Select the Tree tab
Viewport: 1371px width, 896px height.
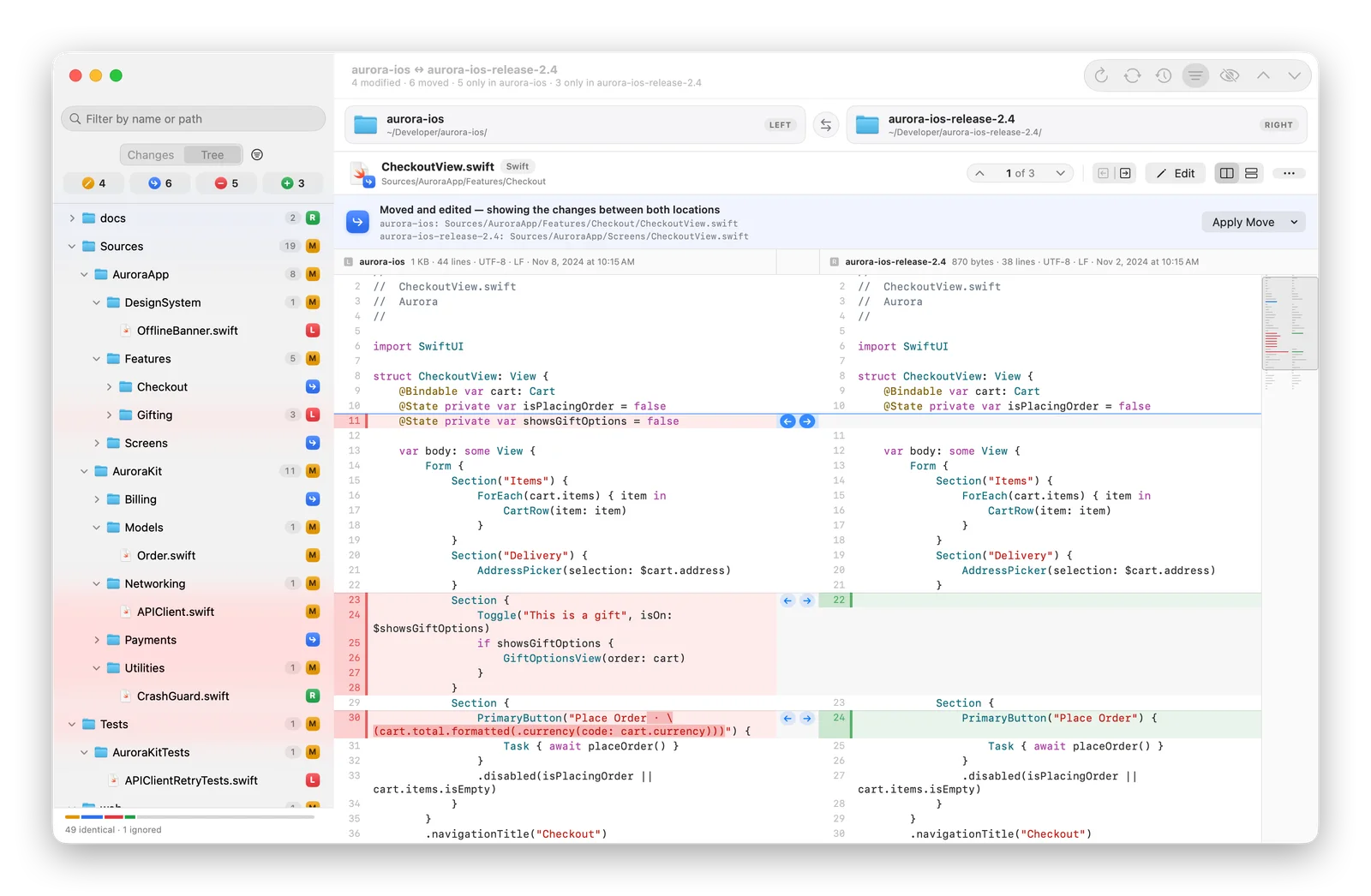[x=213, y=155]
